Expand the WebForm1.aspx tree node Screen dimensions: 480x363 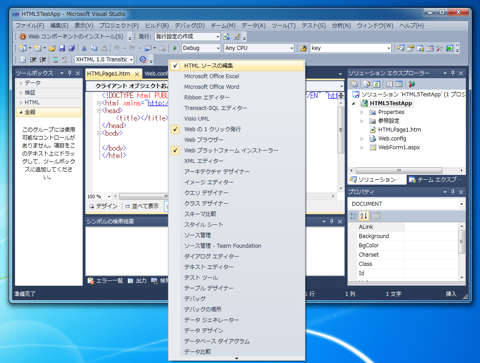(x=362, y=147)
